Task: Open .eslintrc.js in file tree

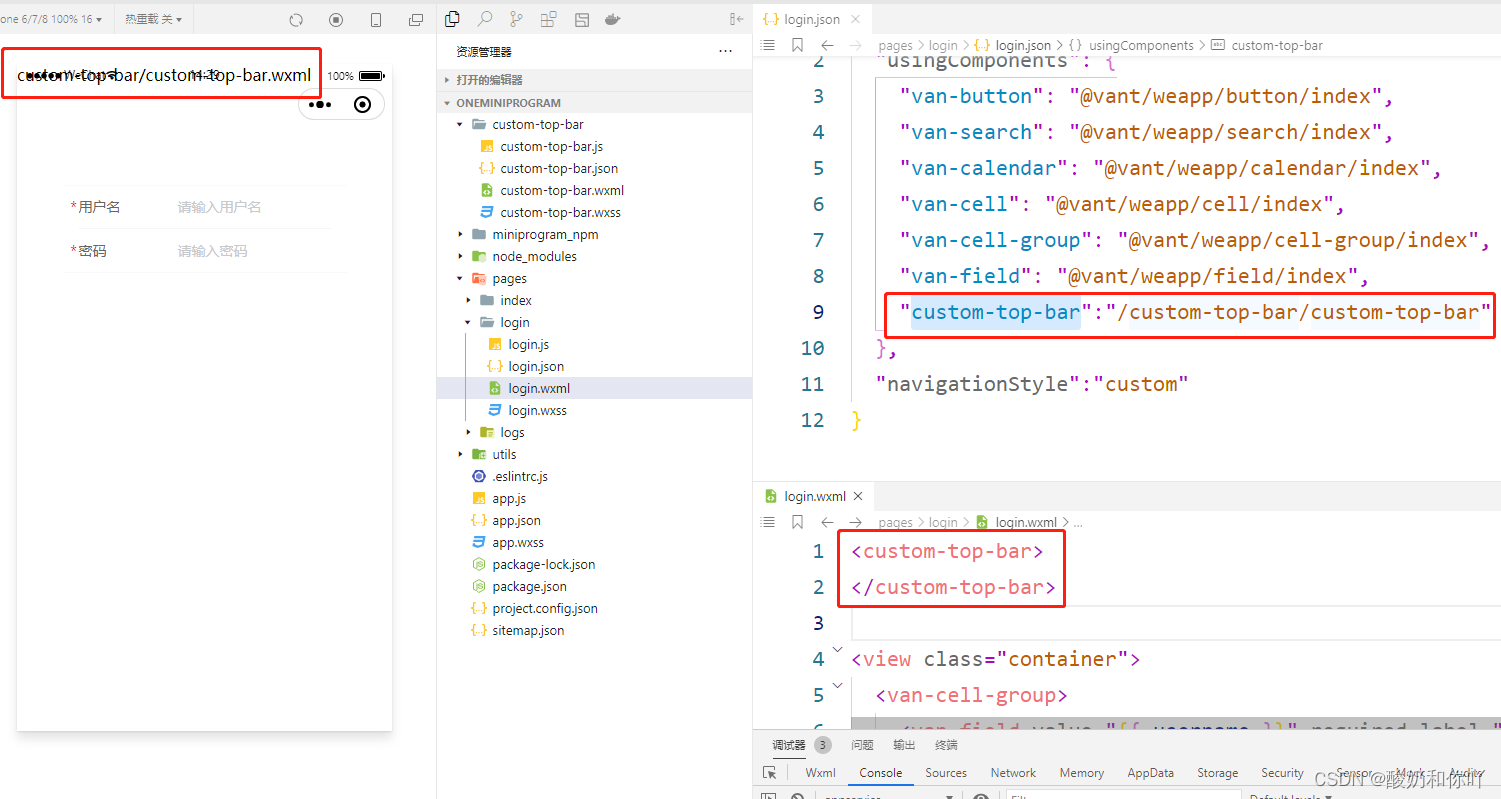Action: pos(520,476)
